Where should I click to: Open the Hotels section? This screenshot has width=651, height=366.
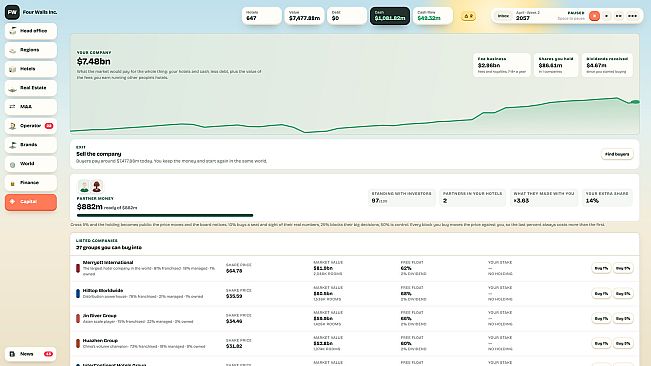pyautogui.click(x=31, y=69)
